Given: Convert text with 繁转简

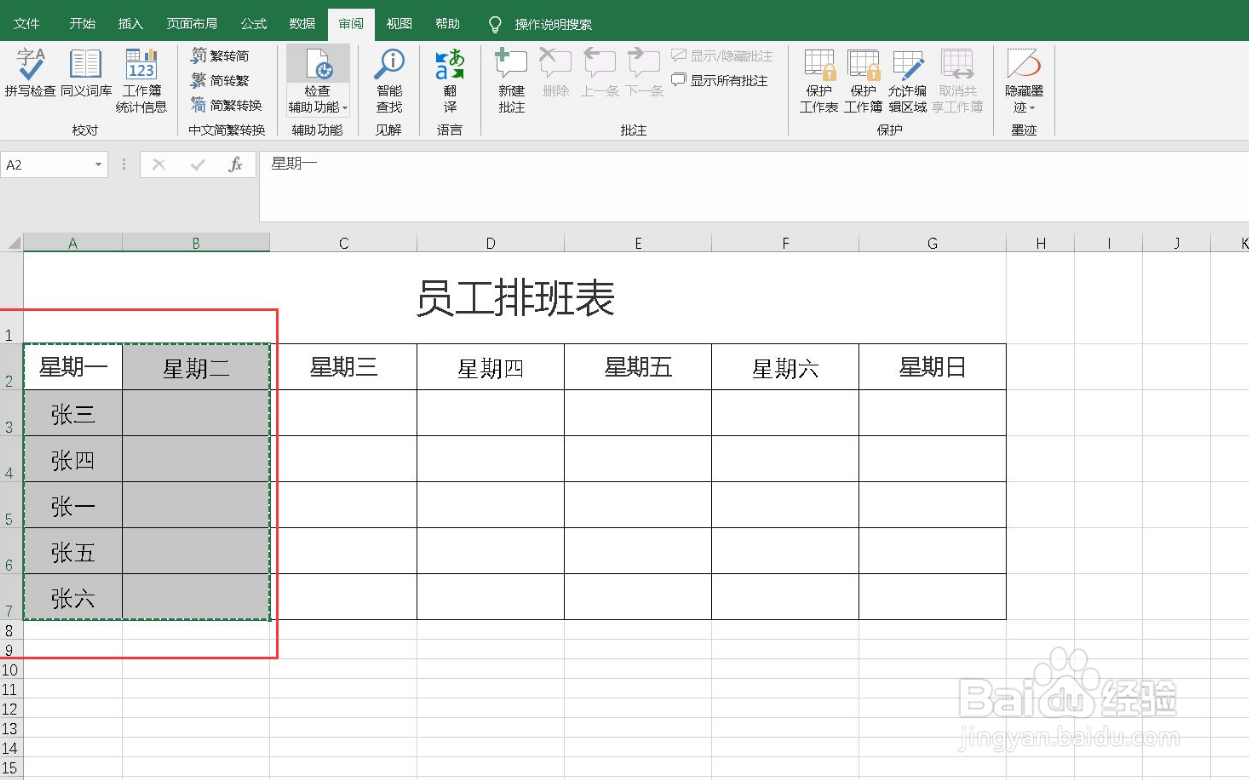Looking at the screenshot, I should [x=222, y=56].
